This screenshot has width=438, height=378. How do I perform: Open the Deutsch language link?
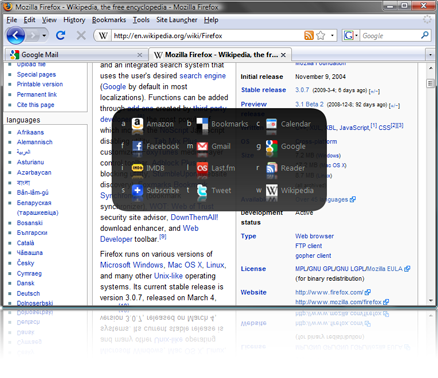pos(28,294)
